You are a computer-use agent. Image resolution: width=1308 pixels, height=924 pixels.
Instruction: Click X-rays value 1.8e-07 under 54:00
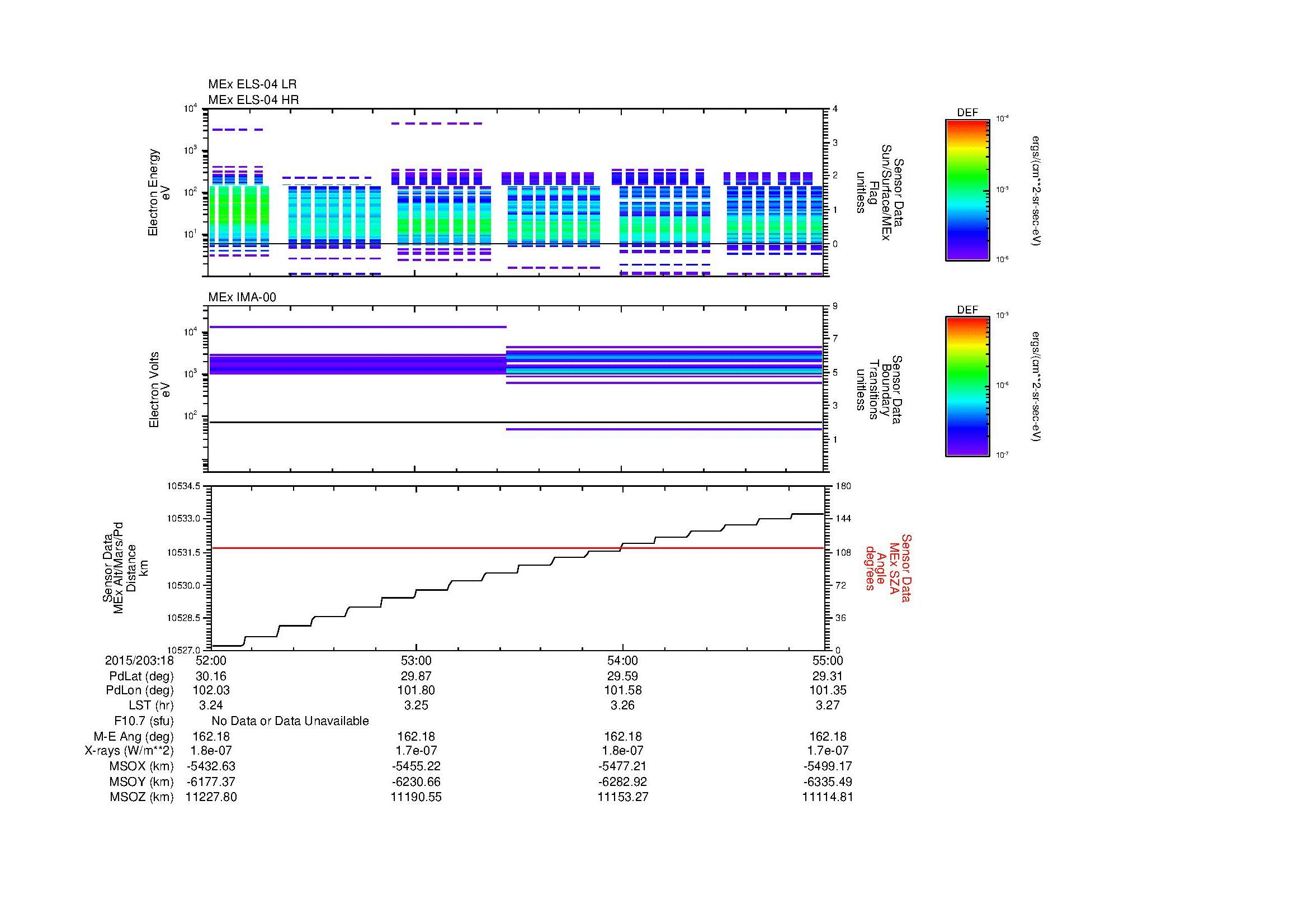[x=622, y=751]
